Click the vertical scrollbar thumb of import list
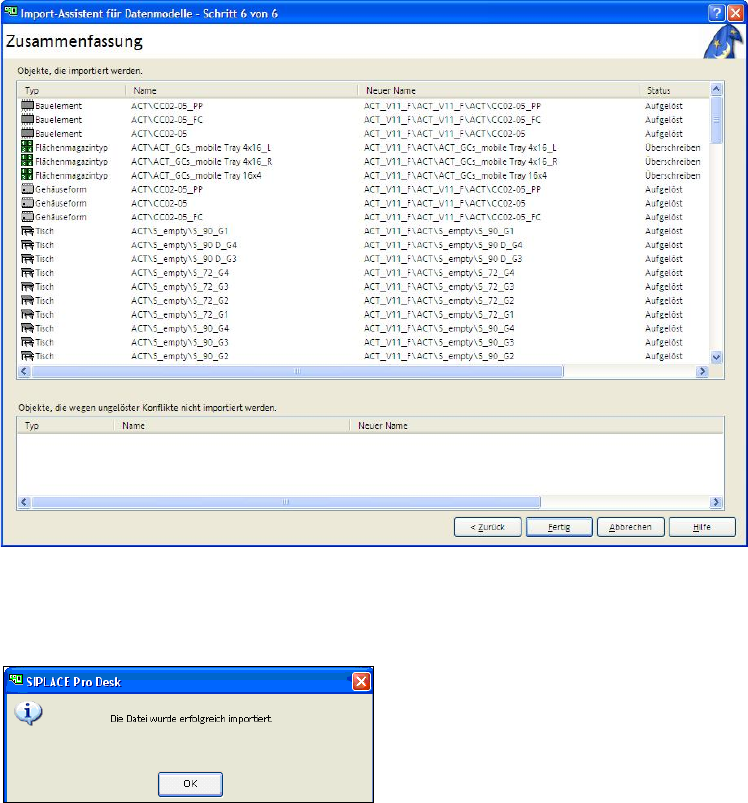The width and height of the screenshot is (748, 803). coord(716,120)
